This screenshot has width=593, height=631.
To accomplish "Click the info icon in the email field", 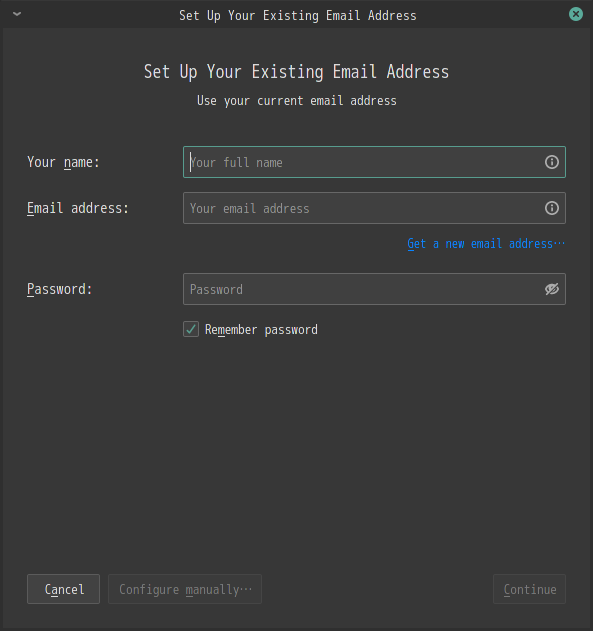I will tap(552, 208).
